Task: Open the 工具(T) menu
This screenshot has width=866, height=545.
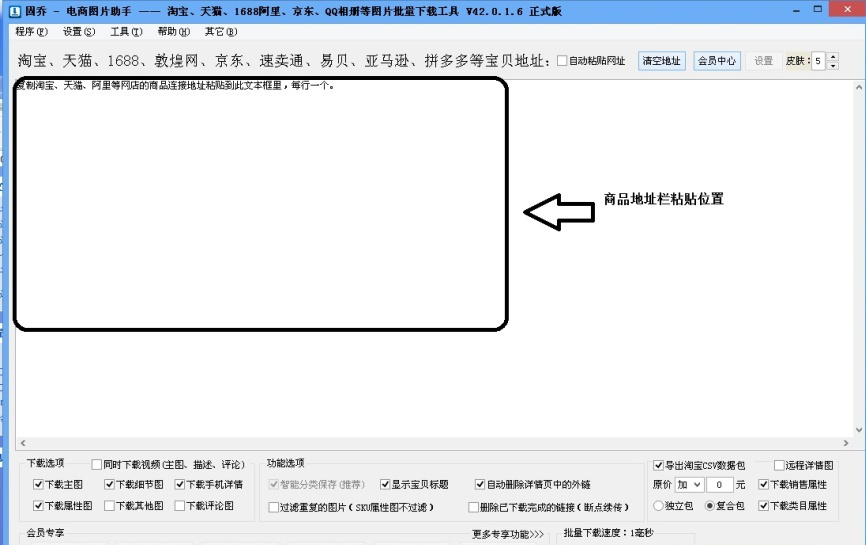Action: (x=126, y=31)
